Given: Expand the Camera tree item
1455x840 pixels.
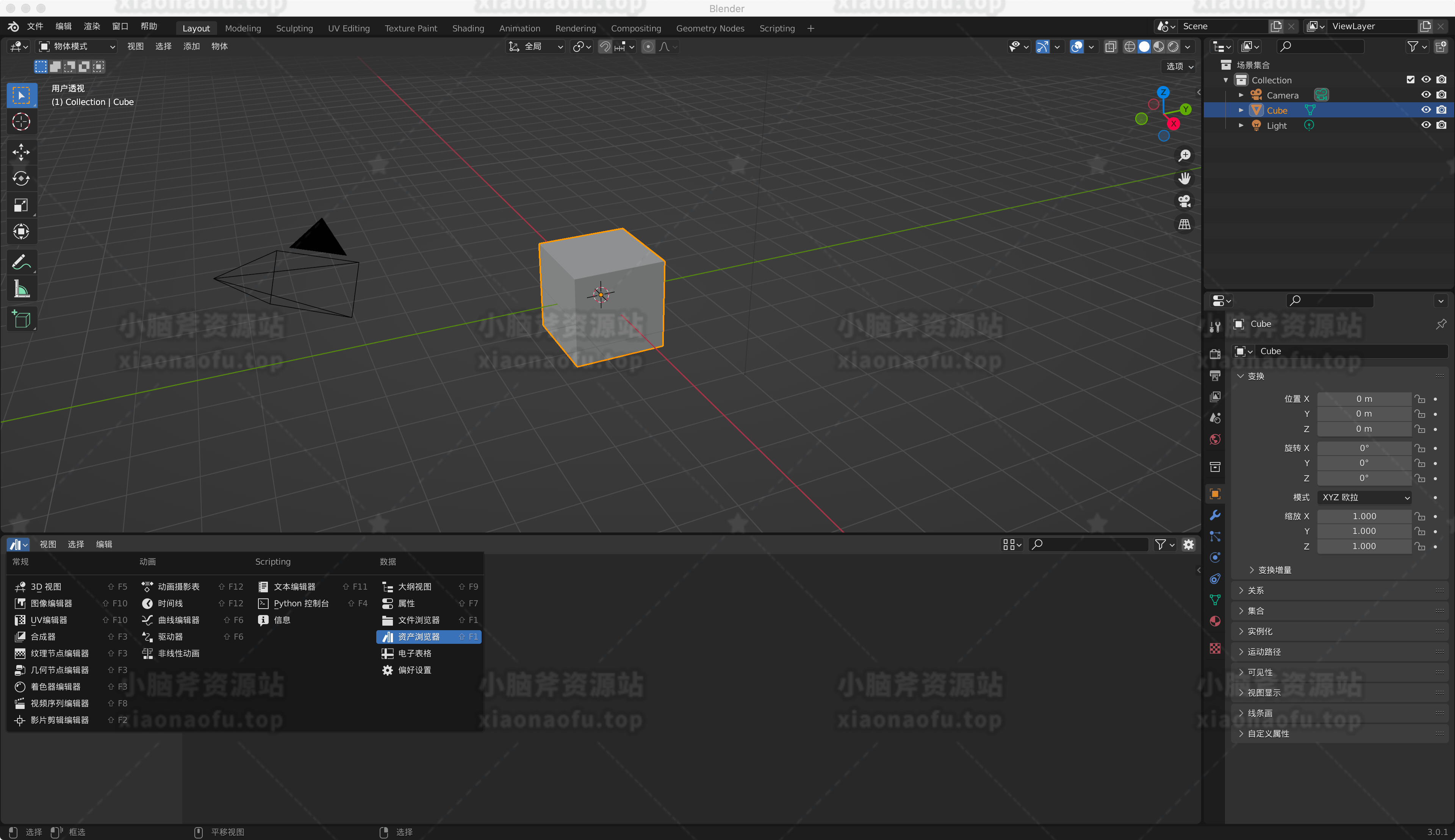Looking at the screenshot, I should point(1241,95).
